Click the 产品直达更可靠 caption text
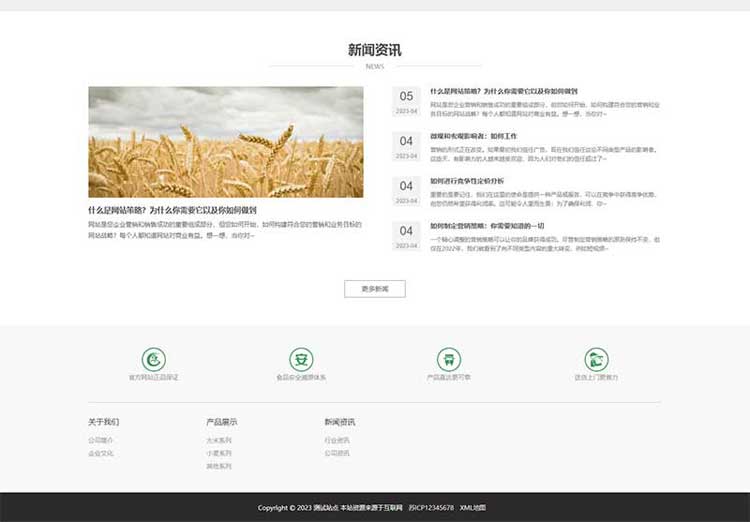750x522 pixels. (x=449, y=378)
